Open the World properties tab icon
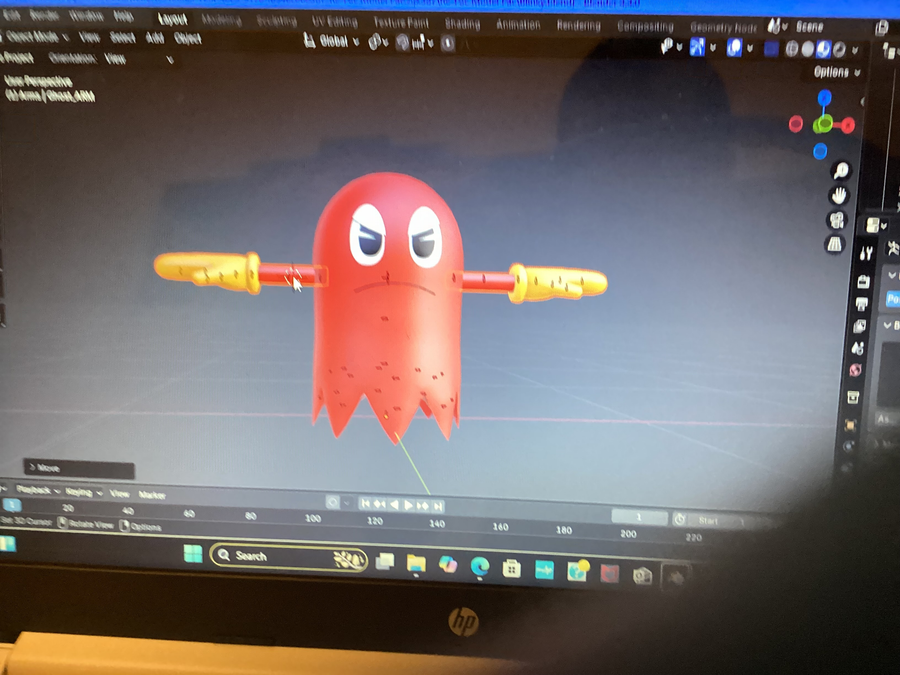The width and height of the screenshot is (900, 675). (x=855, y=370)
